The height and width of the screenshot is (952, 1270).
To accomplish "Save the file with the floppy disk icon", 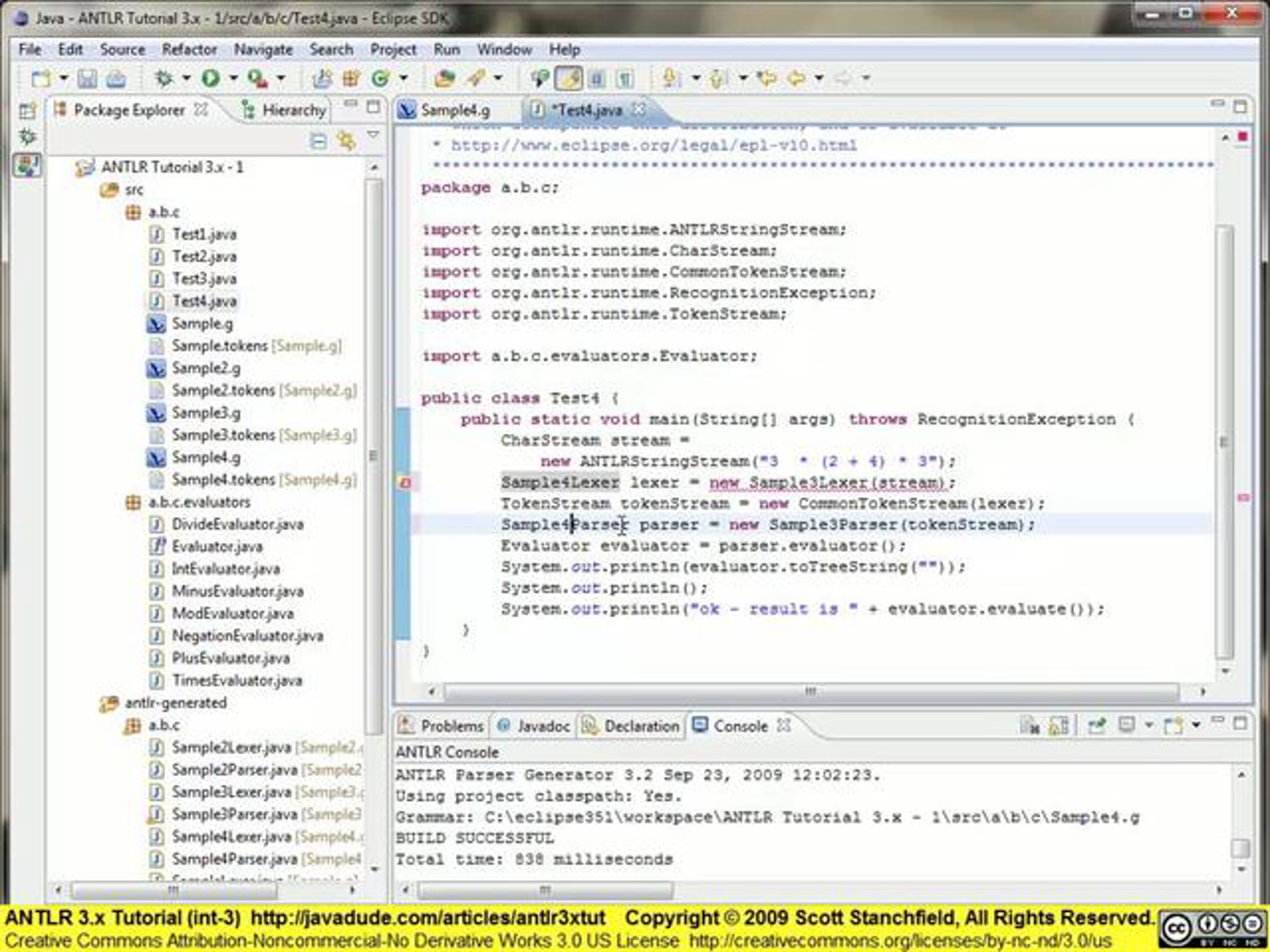I will (x=87, y=79).
